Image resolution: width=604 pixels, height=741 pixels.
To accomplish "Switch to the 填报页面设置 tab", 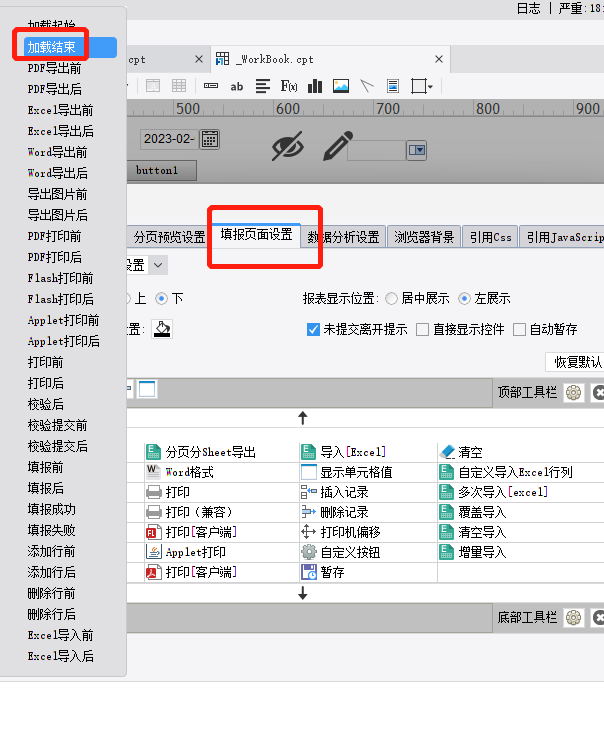I will click(x=257, y=235).
